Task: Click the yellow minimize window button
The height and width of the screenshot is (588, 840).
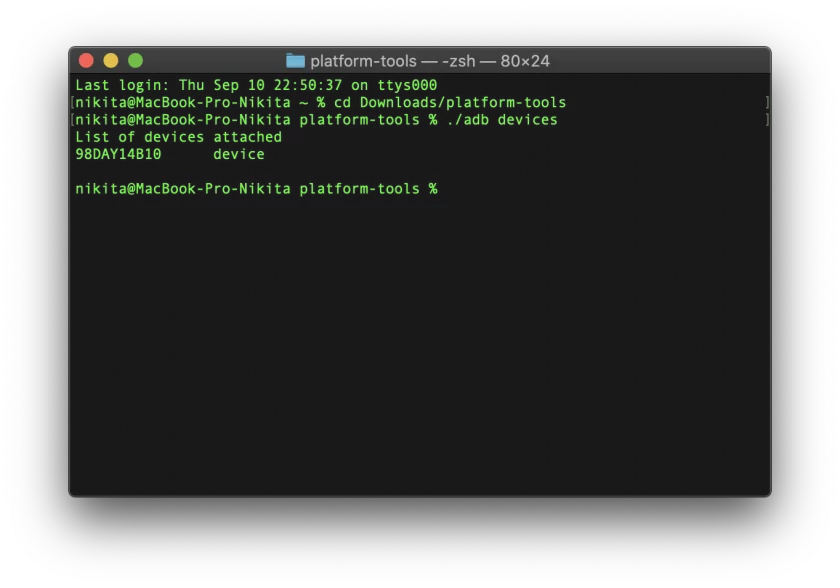Action: 111,61
